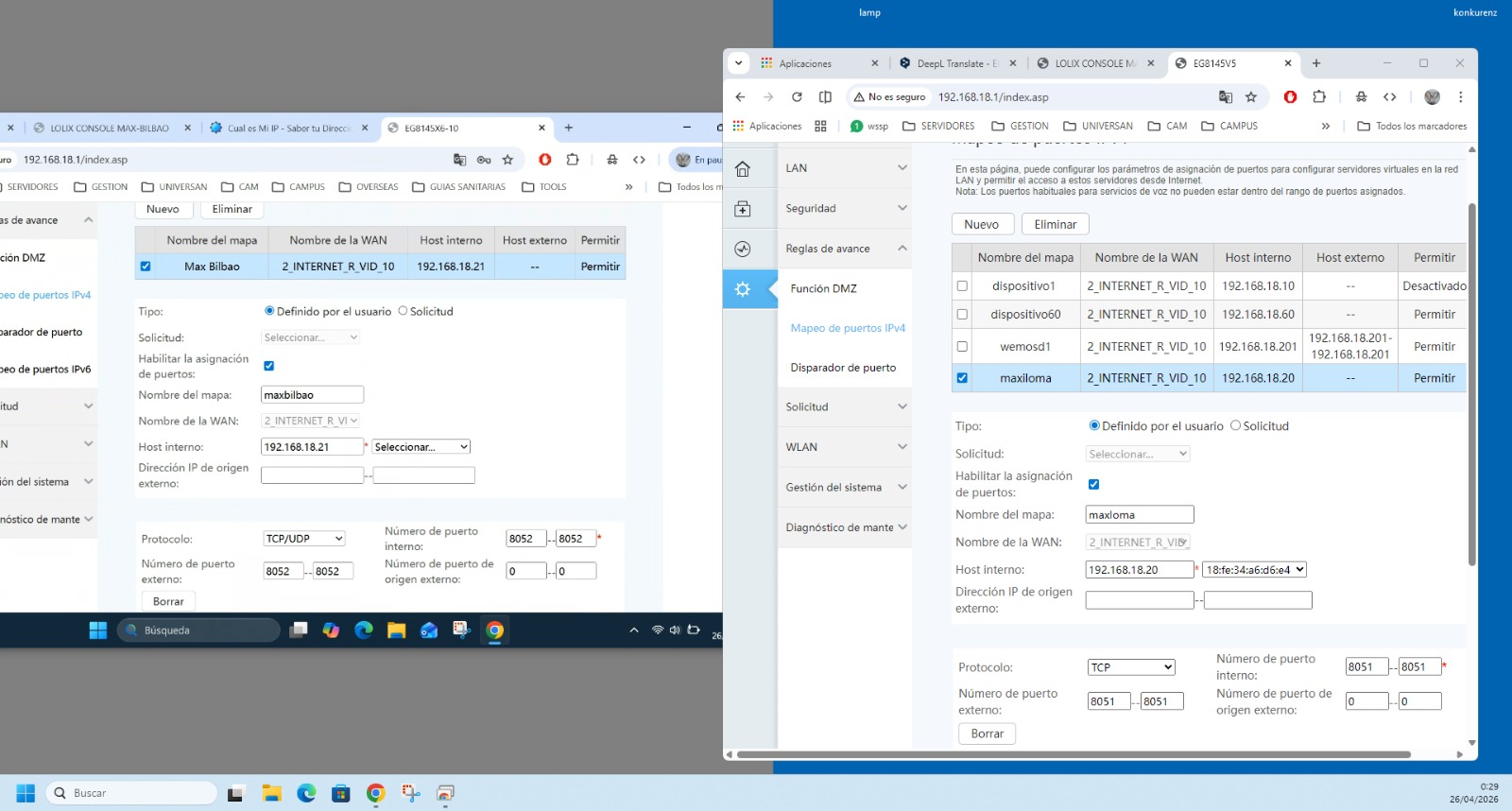The image size is (1512, 811).
Task: Click the Eliminar button in EG8145V5 window
Action: point(1056,224)
